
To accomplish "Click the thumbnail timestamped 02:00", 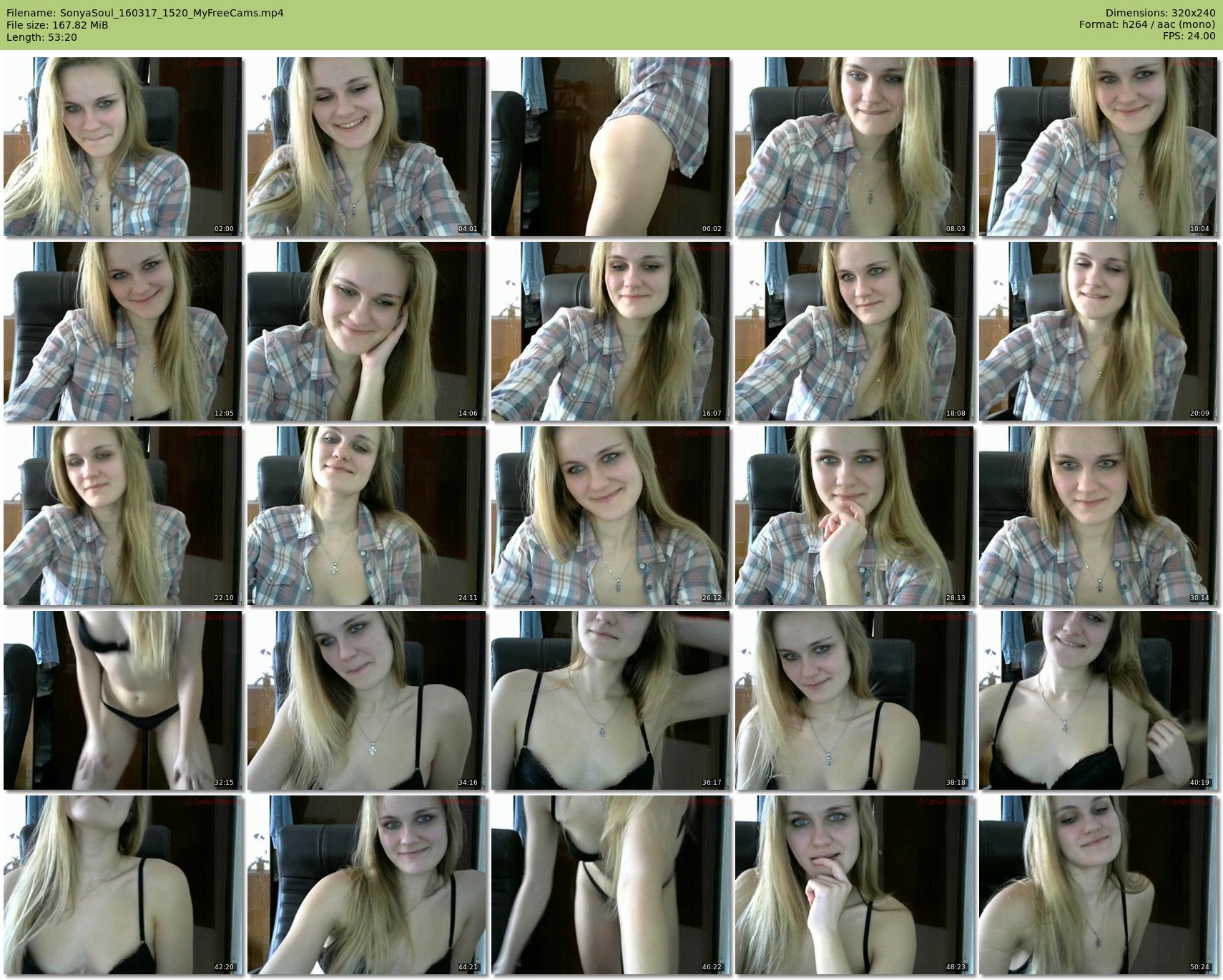I will (x=122, y=147).
